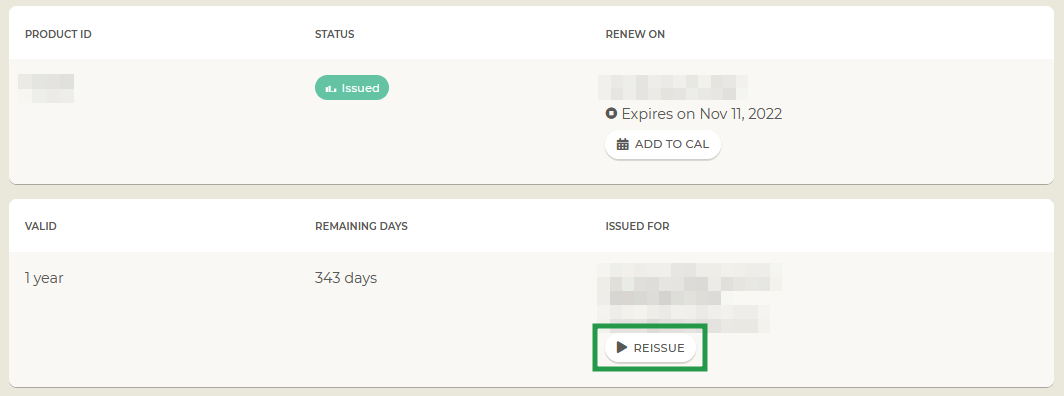
Task: Click the VALID column header
Action: pyautogui.click(x=41, y=226)
